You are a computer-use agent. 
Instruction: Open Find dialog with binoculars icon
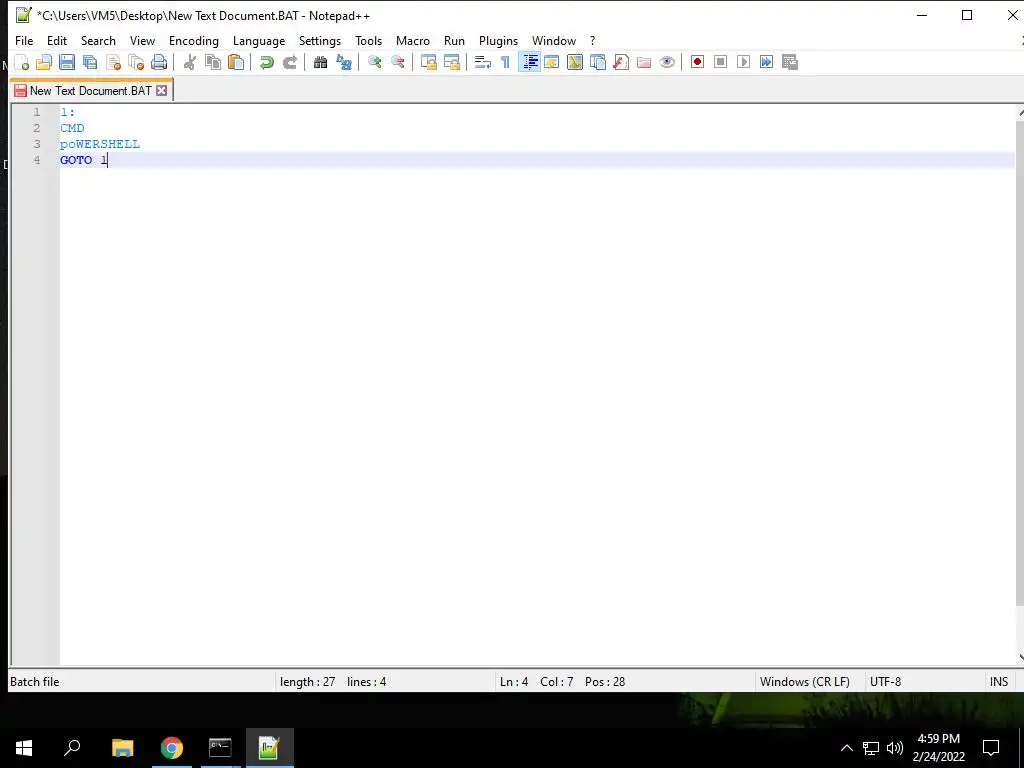(320, 62)
